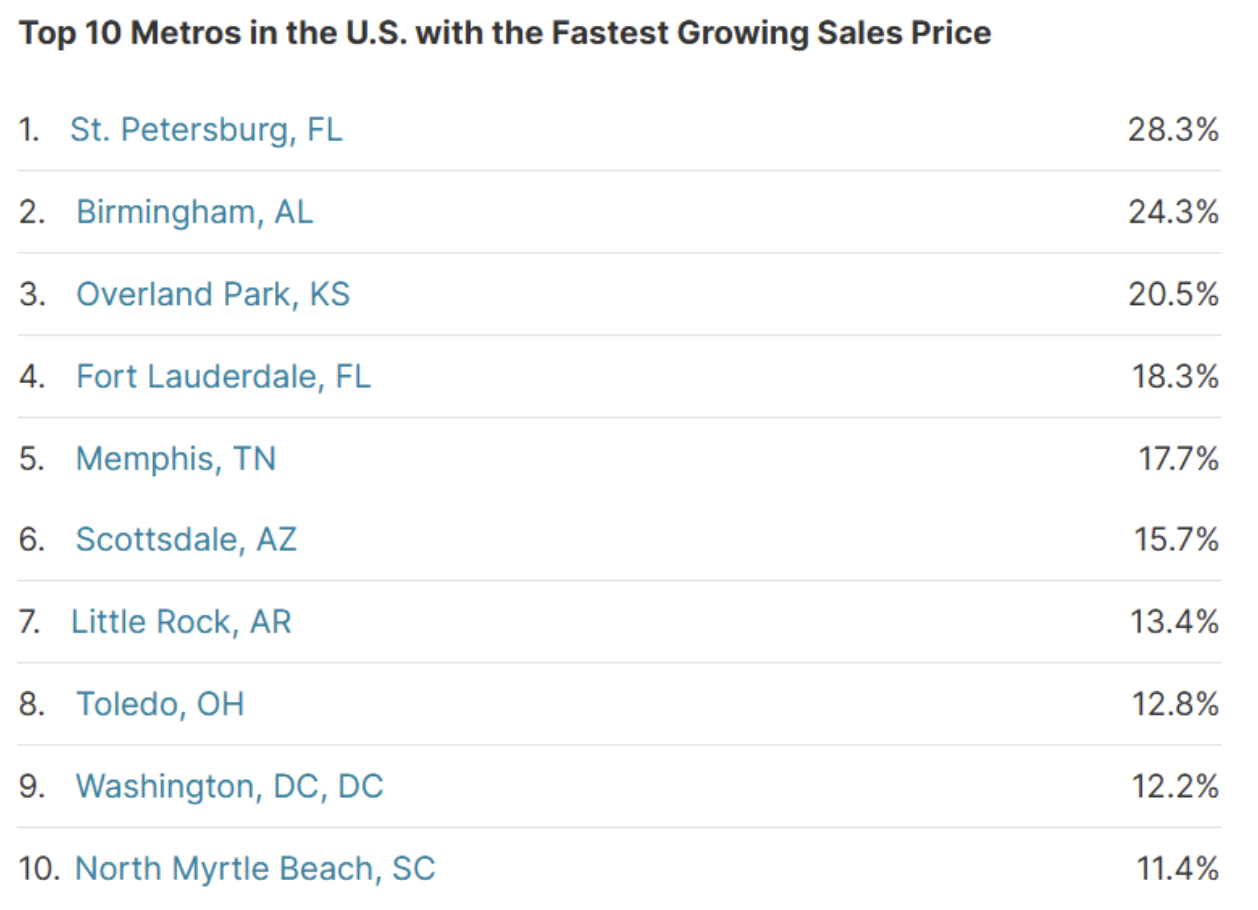This screenshot has width=1258, height=910.
Task: Click the 18.3% growth figure
Action: [x=1173, y=376]
